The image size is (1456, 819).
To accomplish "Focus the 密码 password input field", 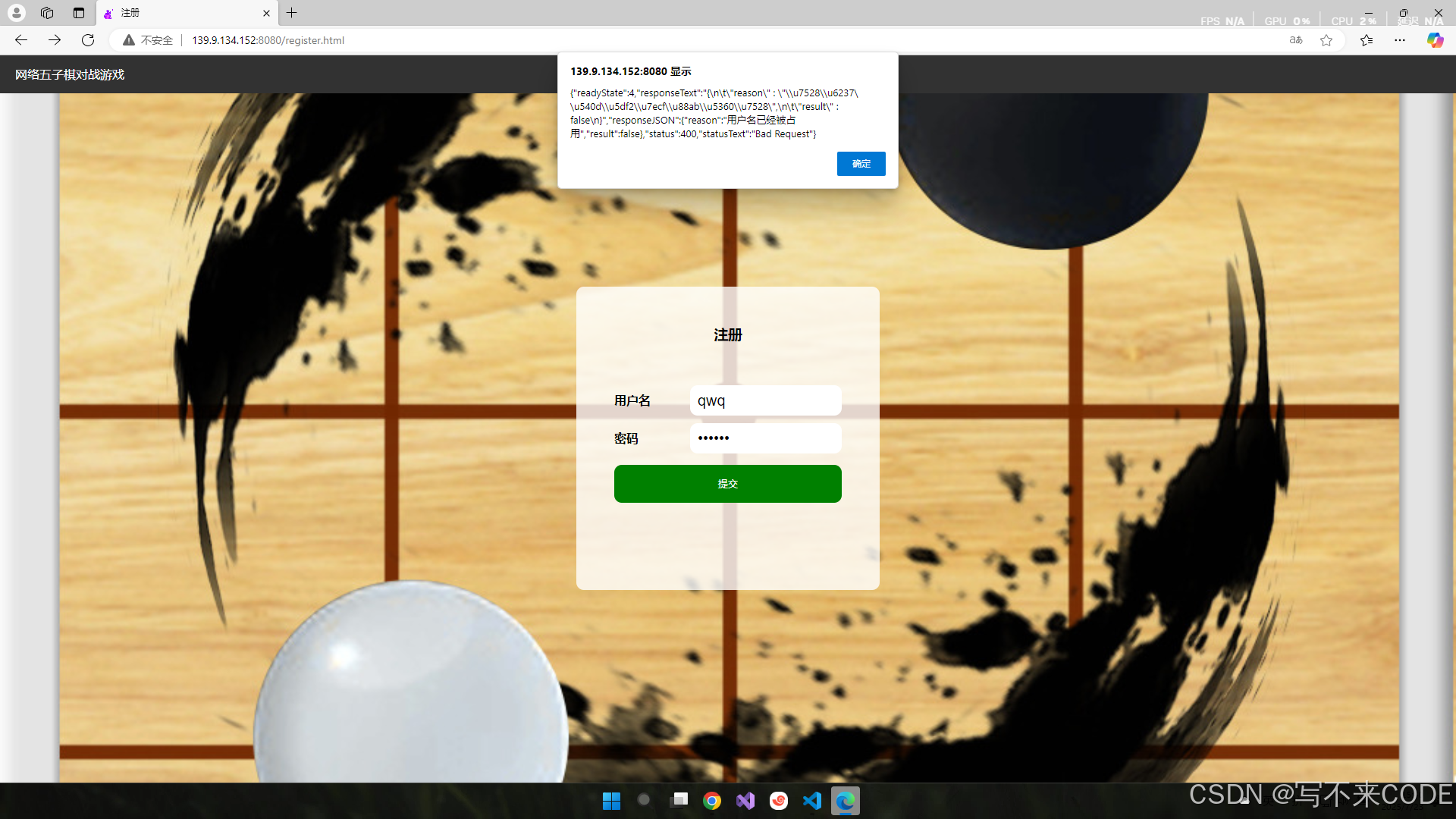I will coord(765,438).
